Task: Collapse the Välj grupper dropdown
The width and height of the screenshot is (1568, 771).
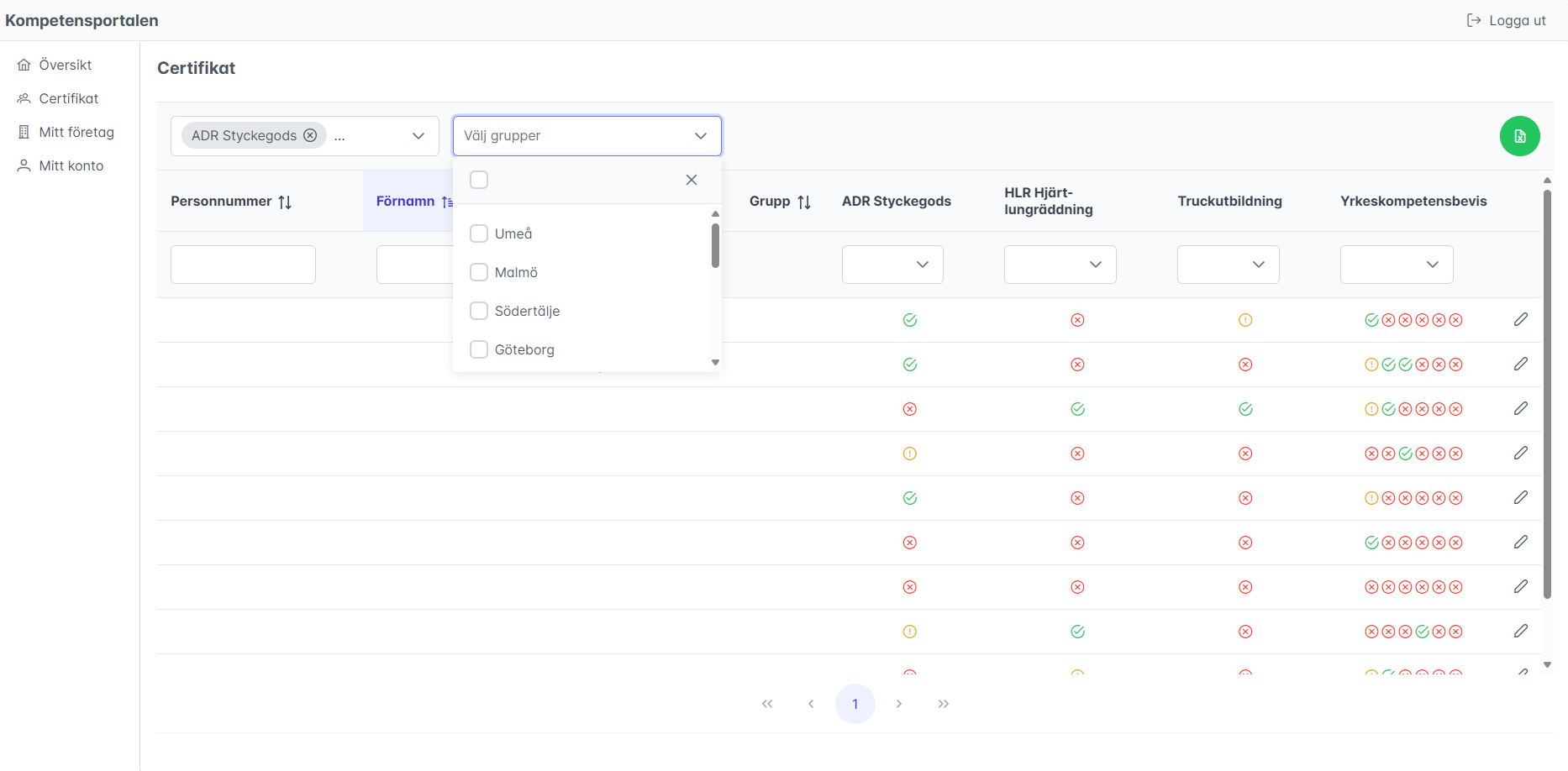Action: tap(701, 136)
